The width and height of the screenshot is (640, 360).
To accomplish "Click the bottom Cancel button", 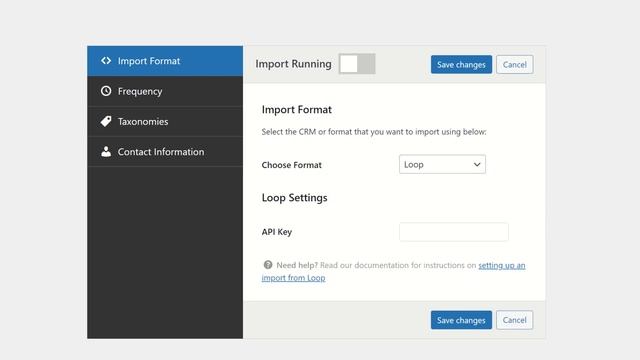I will pos(515,320).
